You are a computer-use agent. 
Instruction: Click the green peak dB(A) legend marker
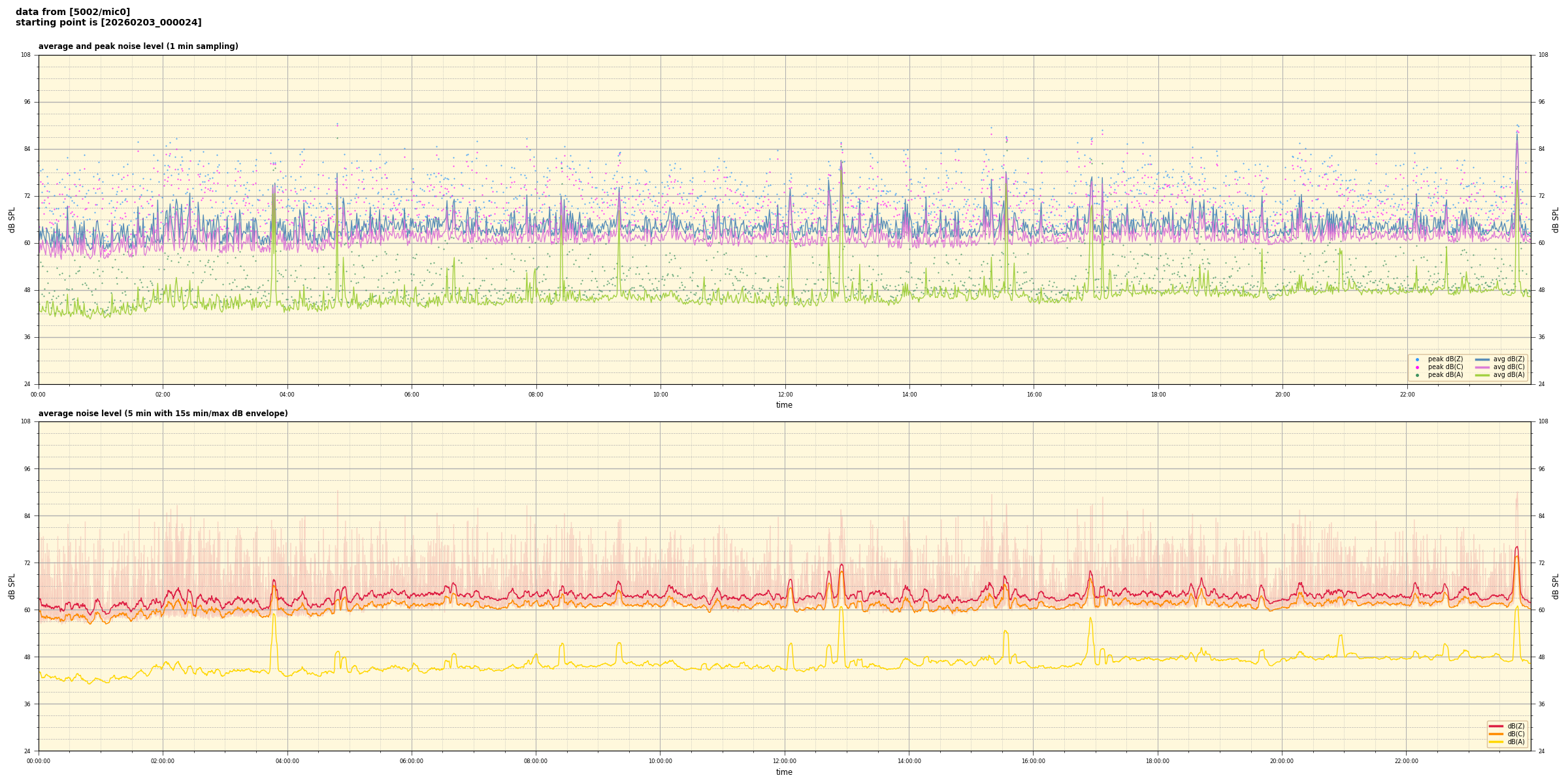click(x=1417, y=375)
